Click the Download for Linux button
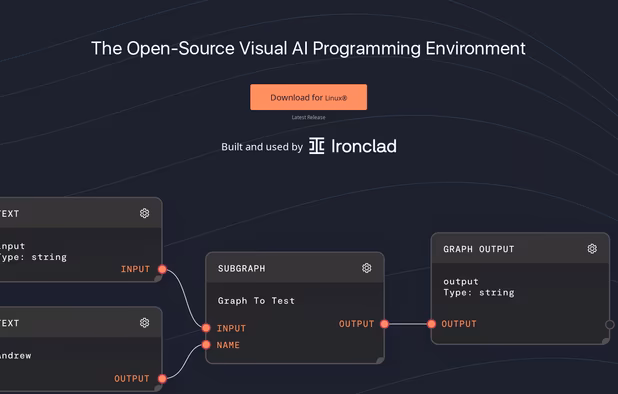 [x=308, y=97]
